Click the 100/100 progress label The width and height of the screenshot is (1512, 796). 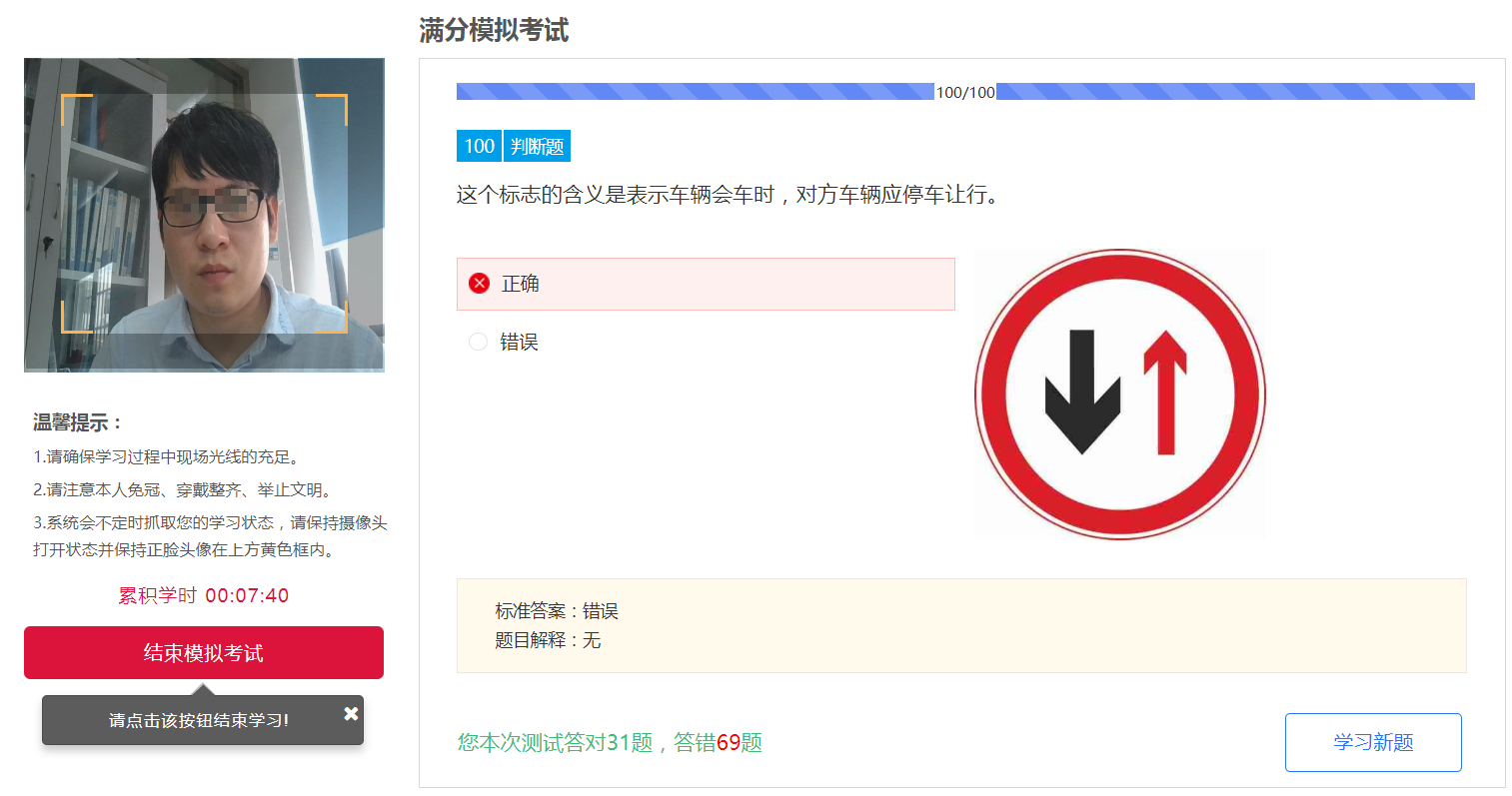[965, 93]
